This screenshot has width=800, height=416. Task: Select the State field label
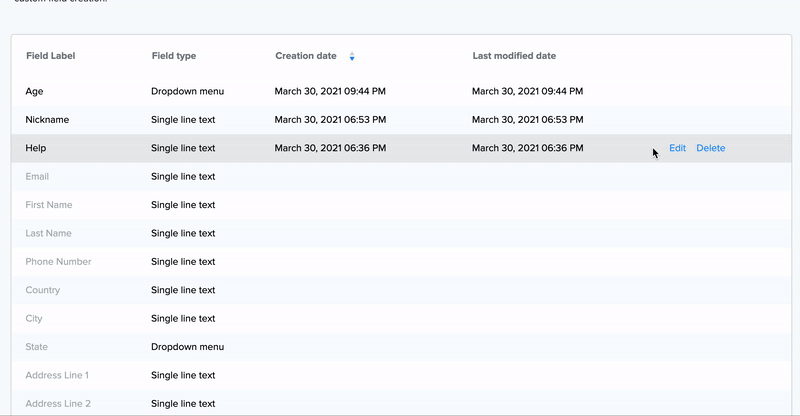click(x=37, y=347)
